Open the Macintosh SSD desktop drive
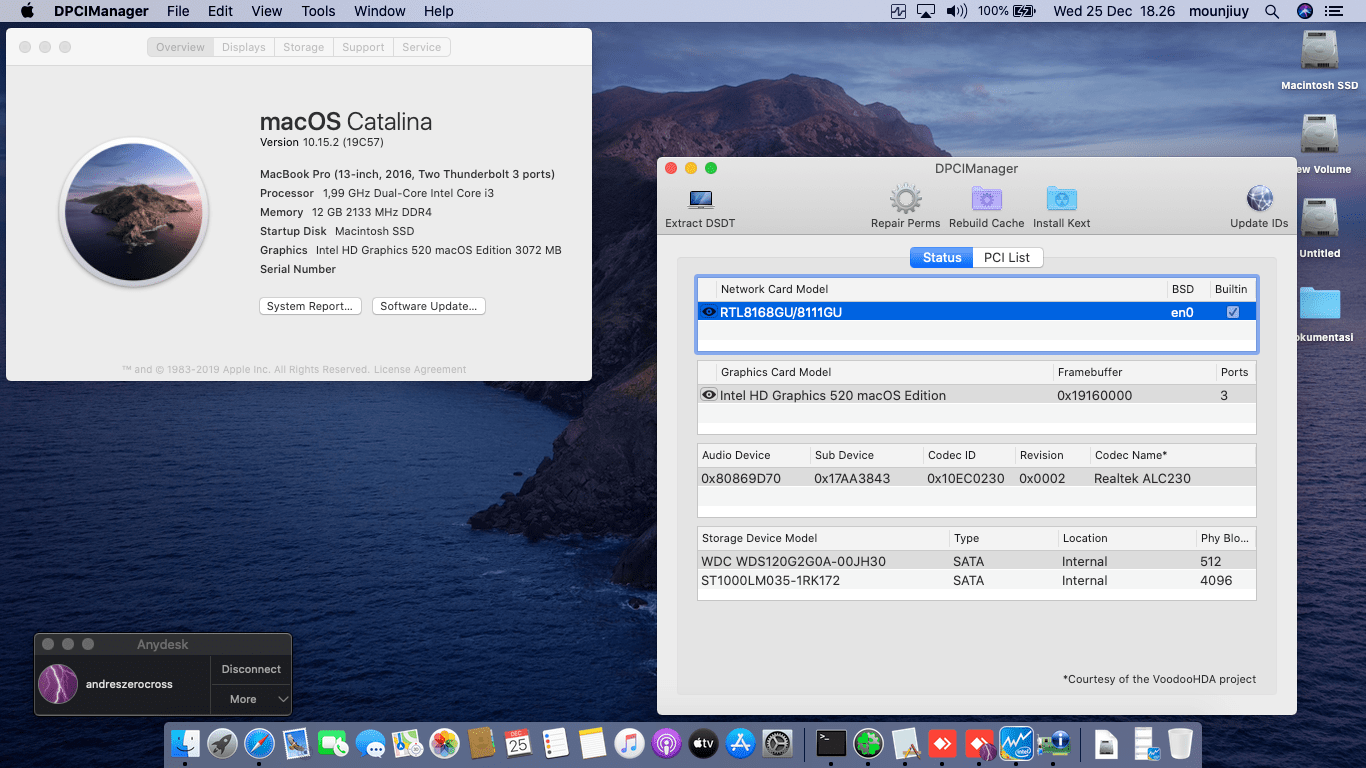The width and height of the screenshot is (1366, 768). coord(1320,60)
